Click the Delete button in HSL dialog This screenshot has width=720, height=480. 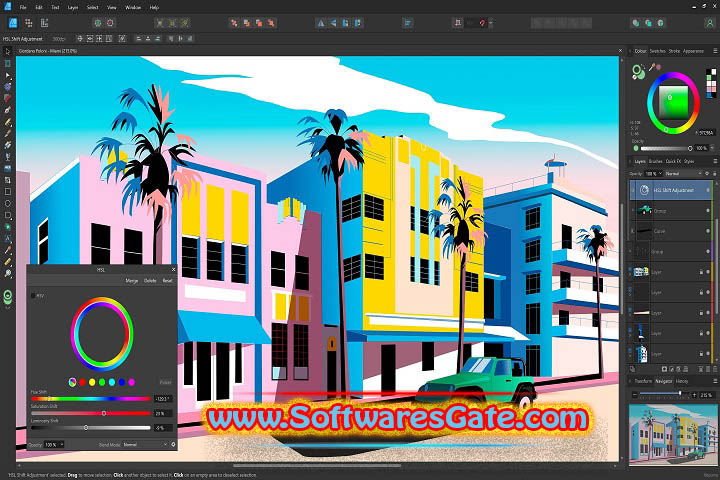click(150, 281)
